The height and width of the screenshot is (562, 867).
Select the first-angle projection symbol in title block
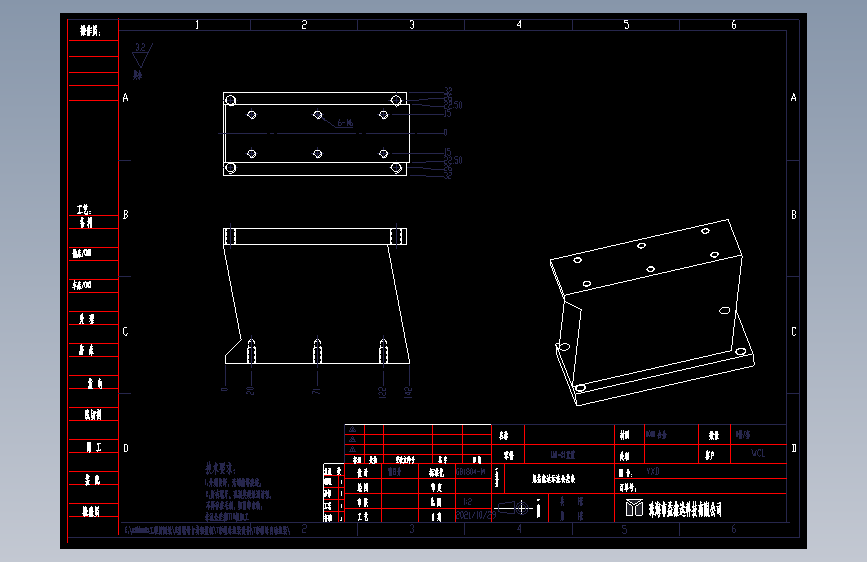[514, 508]
